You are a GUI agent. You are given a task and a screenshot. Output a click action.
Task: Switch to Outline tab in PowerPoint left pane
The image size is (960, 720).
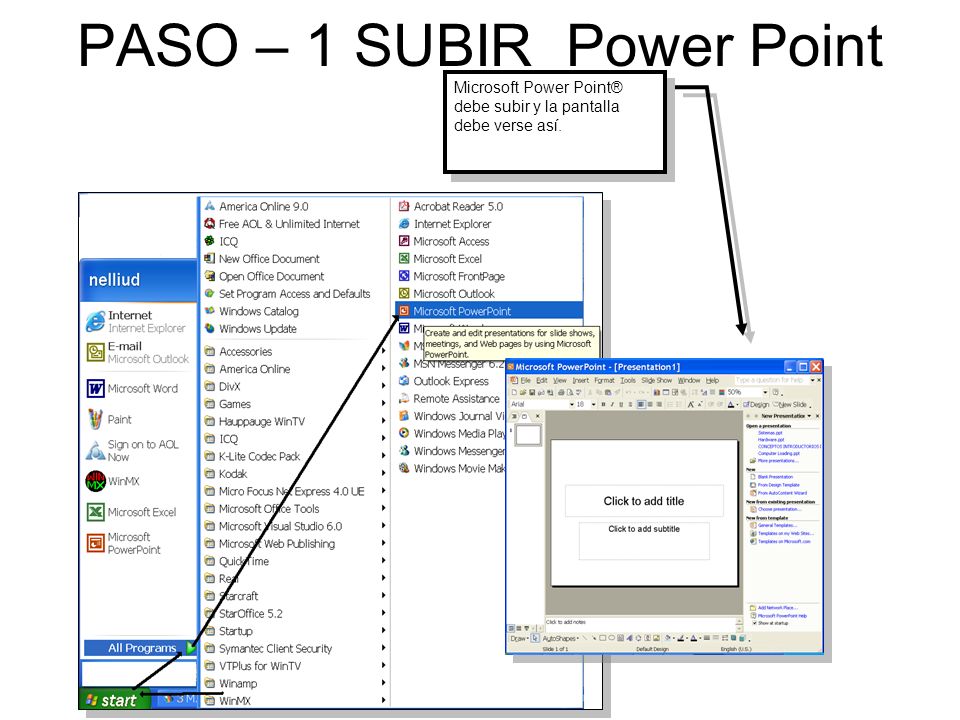point(514,416)
